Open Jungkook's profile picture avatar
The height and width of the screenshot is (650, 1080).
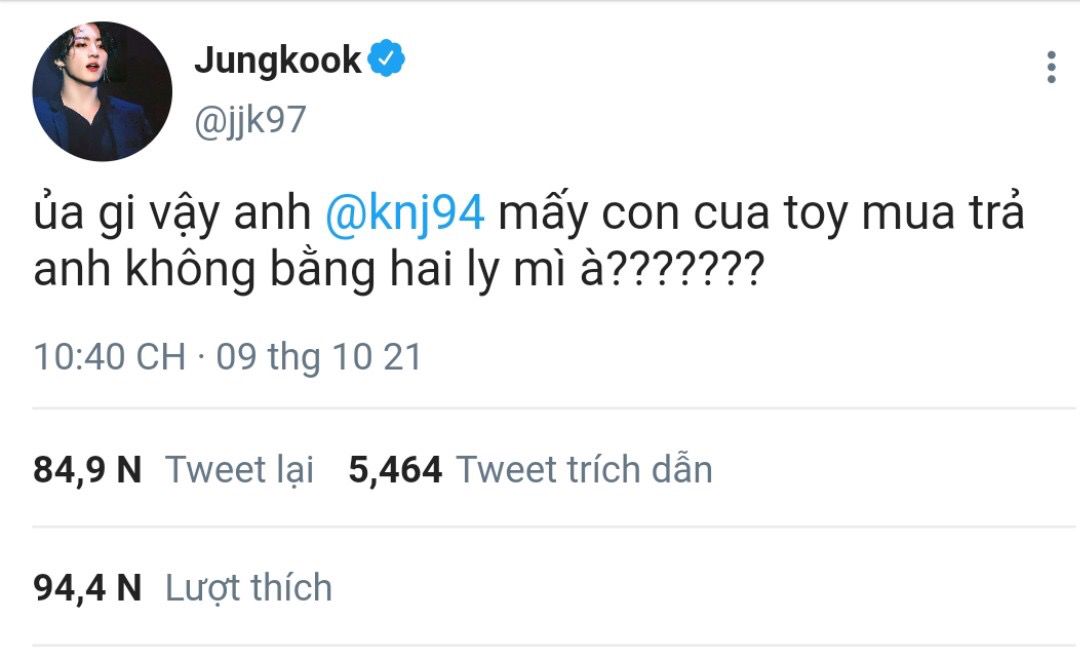tap(102, 91)
